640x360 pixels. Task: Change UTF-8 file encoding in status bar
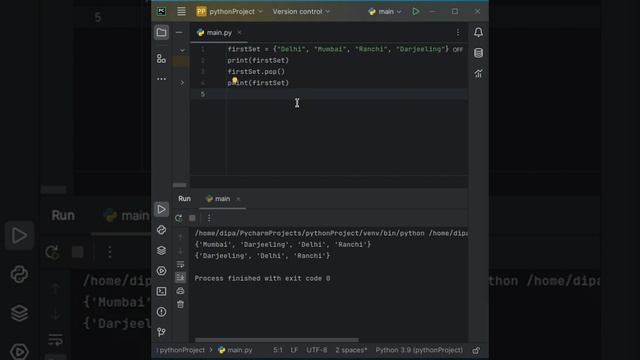317,350
